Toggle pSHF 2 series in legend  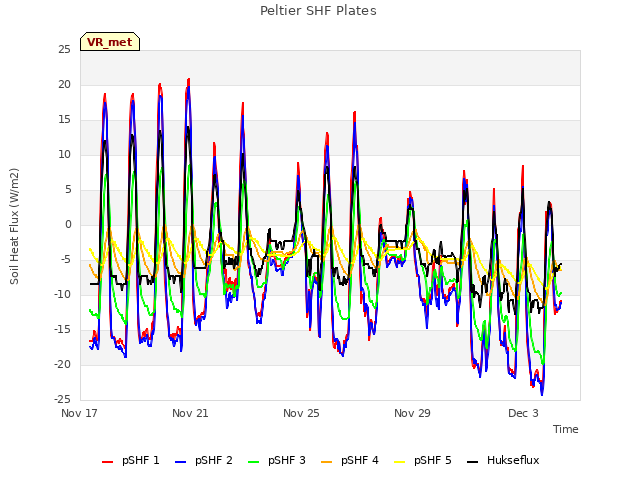pos(204,460)
